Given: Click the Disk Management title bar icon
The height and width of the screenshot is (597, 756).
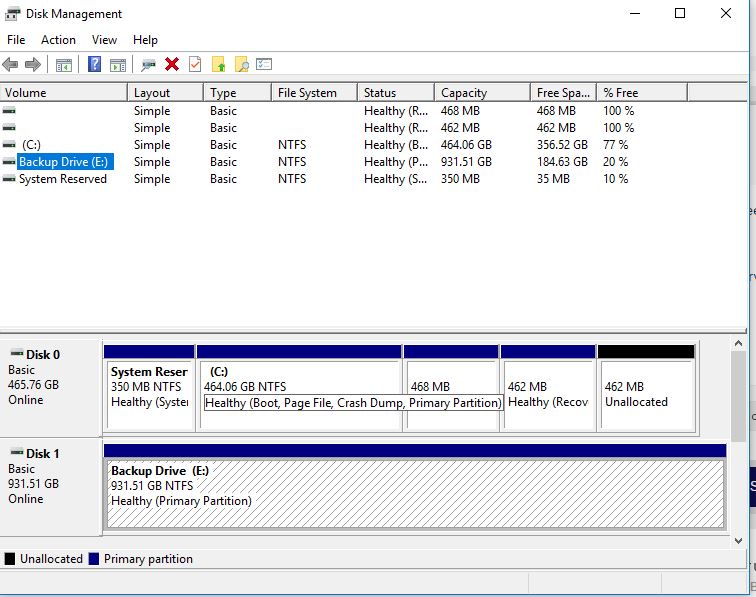Looking at the screenshot, I should click(13, 14).
